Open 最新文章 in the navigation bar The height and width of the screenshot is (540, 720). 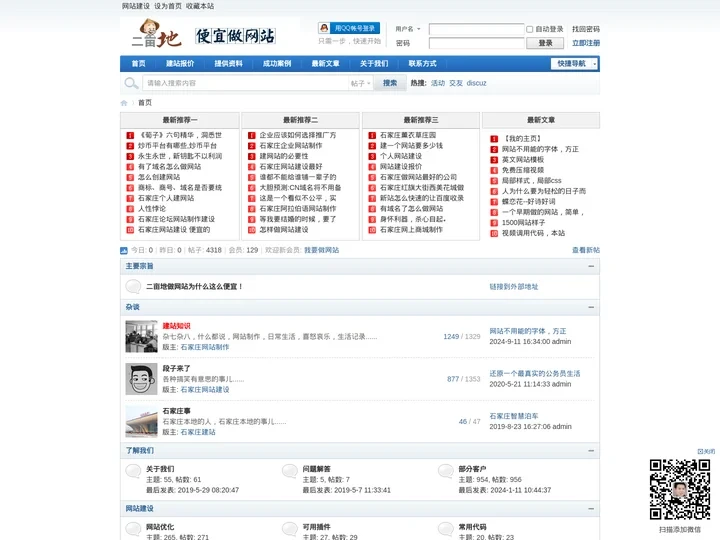click(326, 63)
